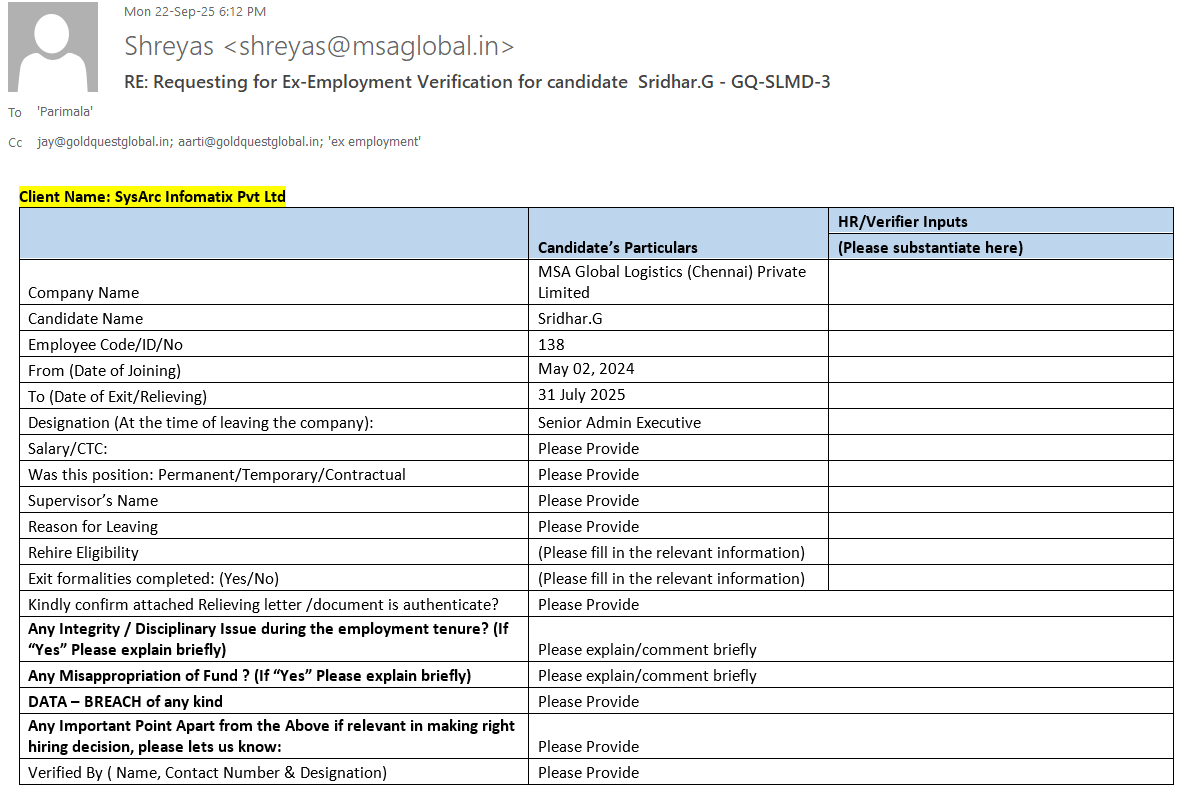Click relieving date 31 July 2025
Image resolution: width=1186 pixels, height=801 pixels.
click(582, 395)
